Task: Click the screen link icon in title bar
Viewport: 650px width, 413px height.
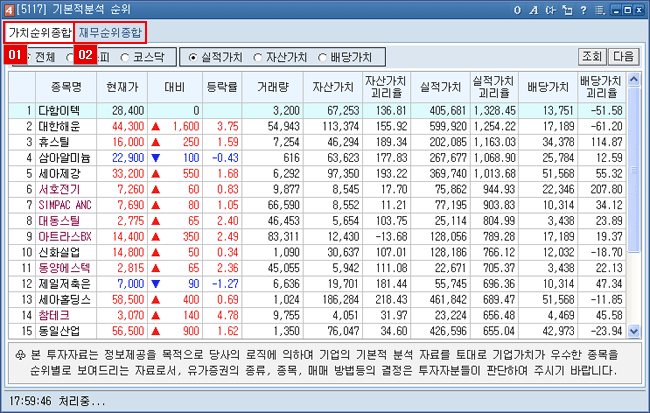Action: (x=550, y=9)
